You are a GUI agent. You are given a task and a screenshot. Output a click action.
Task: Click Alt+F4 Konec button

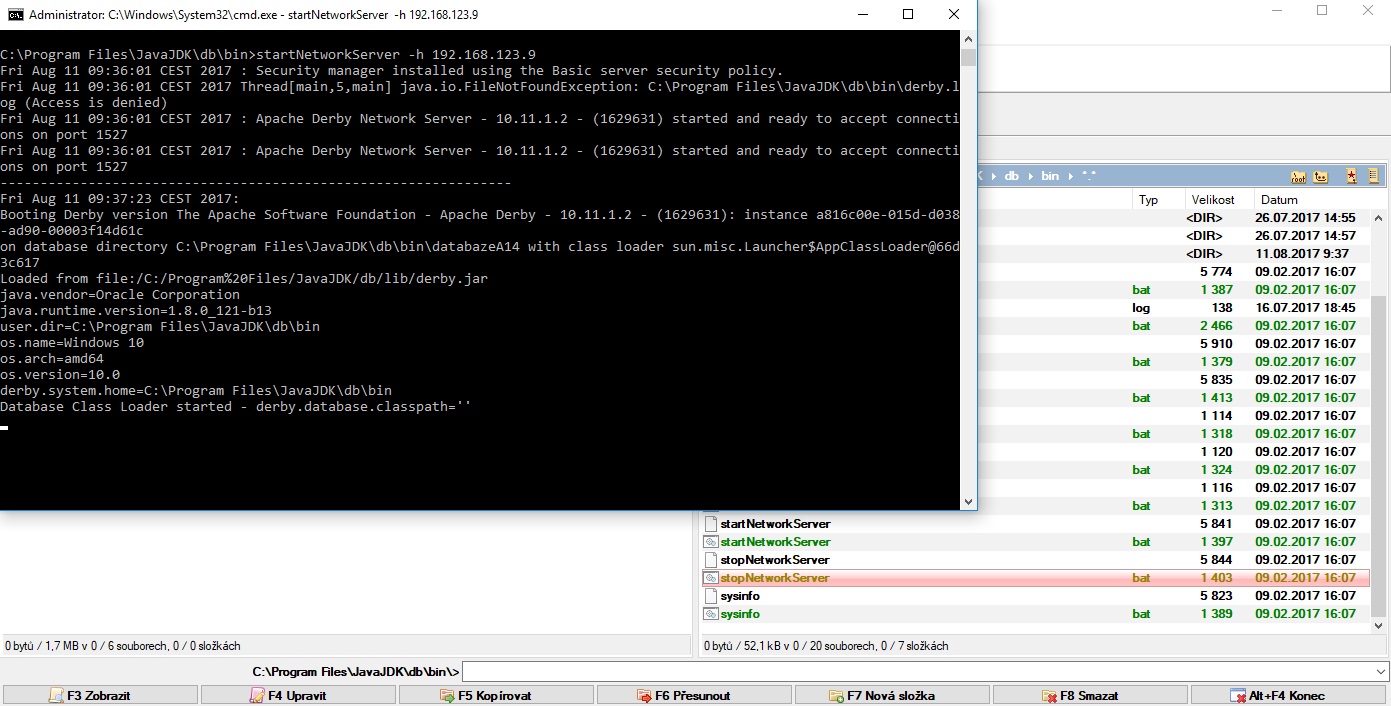[x=1289, y=695]
